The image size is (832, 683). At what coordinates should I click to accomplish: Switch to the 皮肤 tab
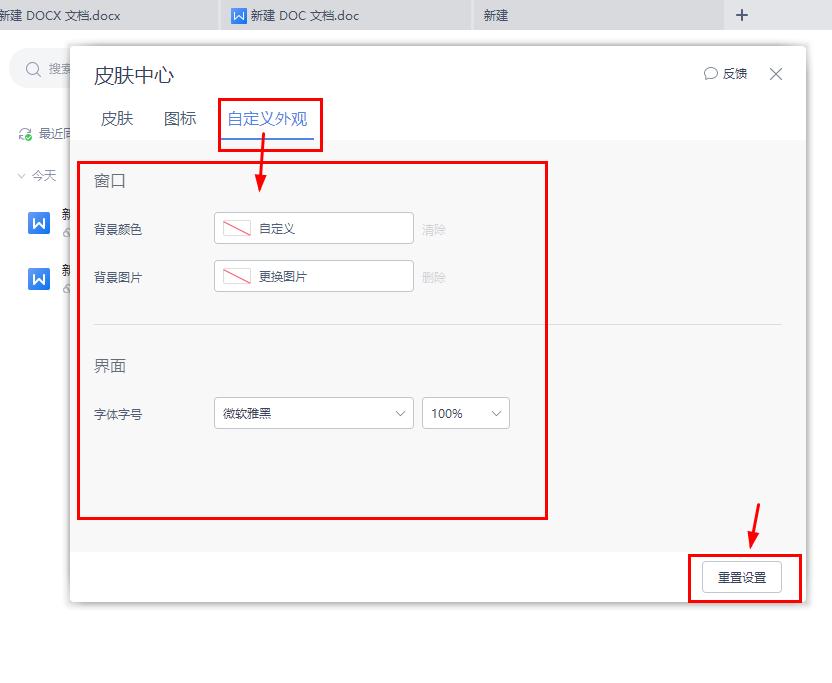point(115,118)
